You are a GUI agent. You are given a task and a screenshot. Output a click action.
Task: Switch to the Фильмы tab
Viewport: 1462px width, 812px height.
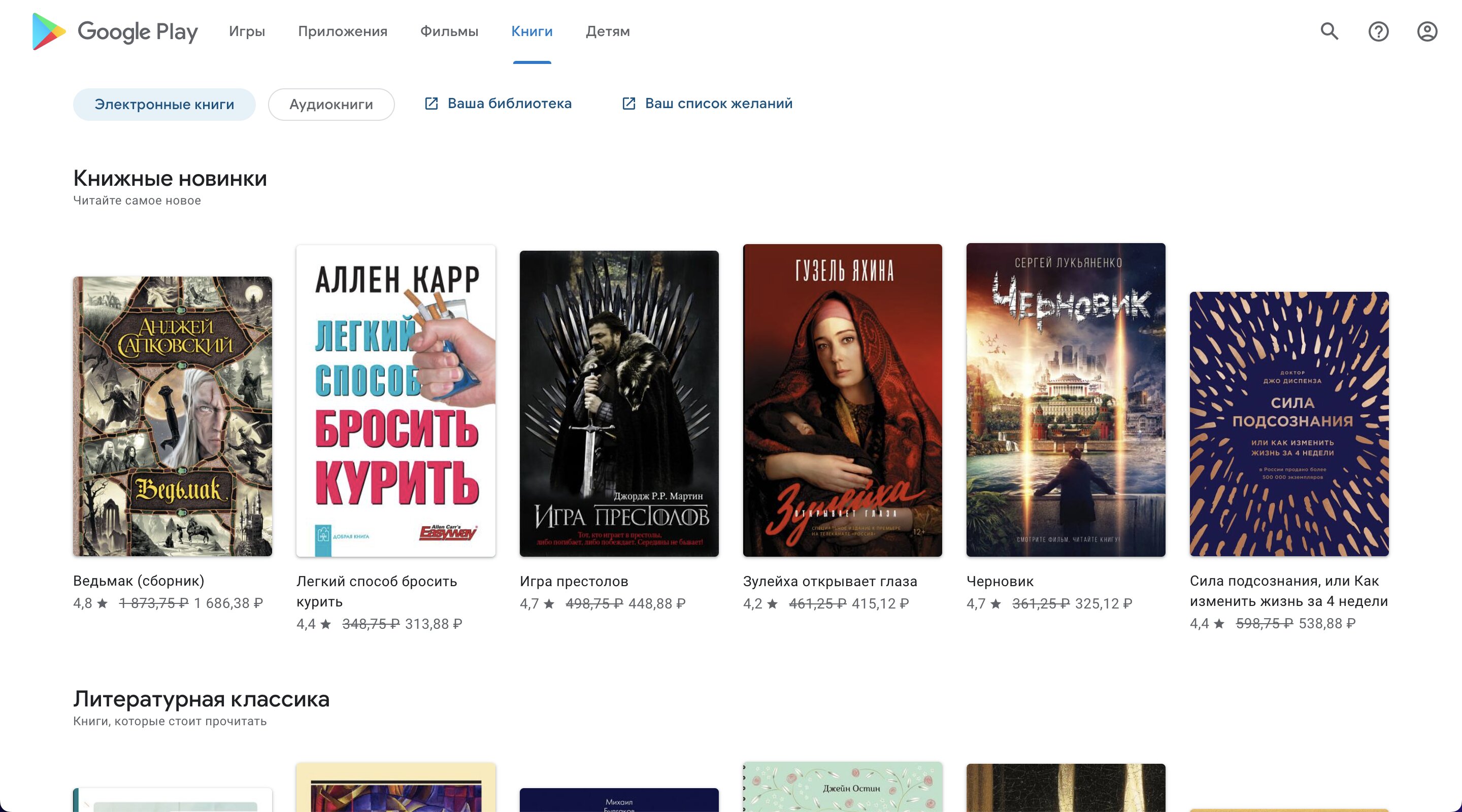point(449,31)
